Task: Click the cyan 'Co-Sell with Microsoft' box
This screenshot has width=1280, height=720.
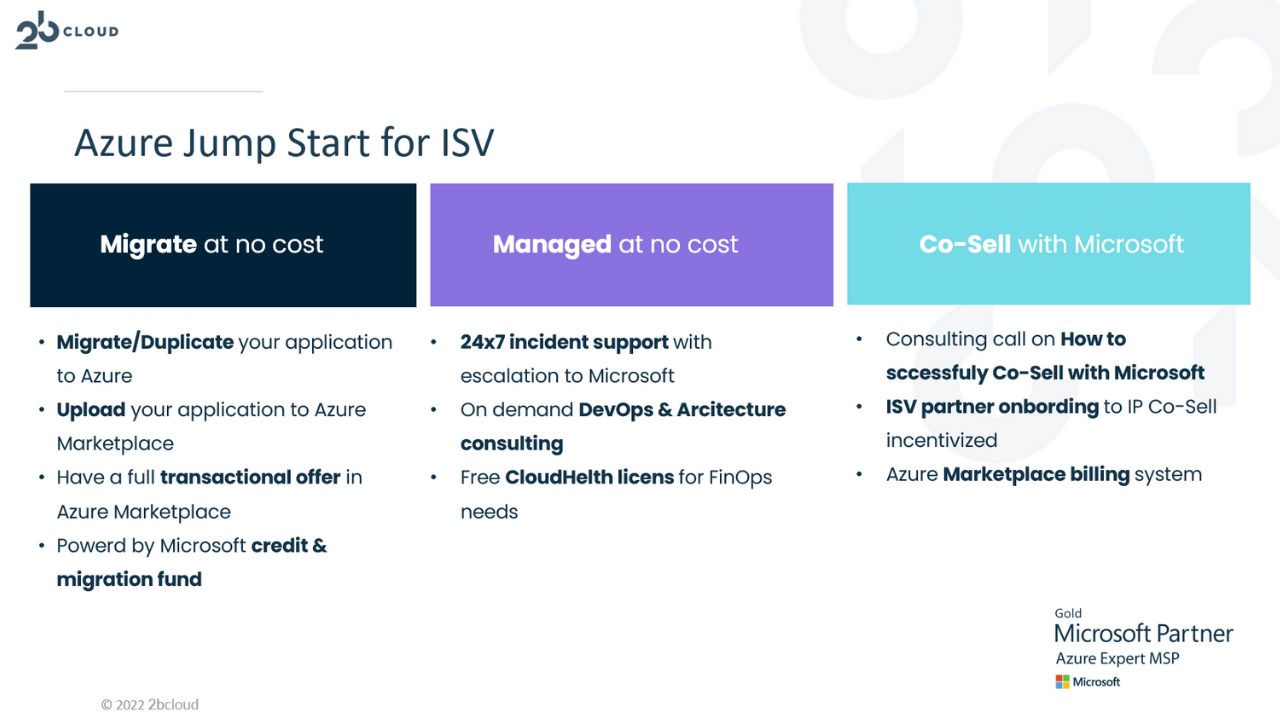Action: coord(1048,245)
